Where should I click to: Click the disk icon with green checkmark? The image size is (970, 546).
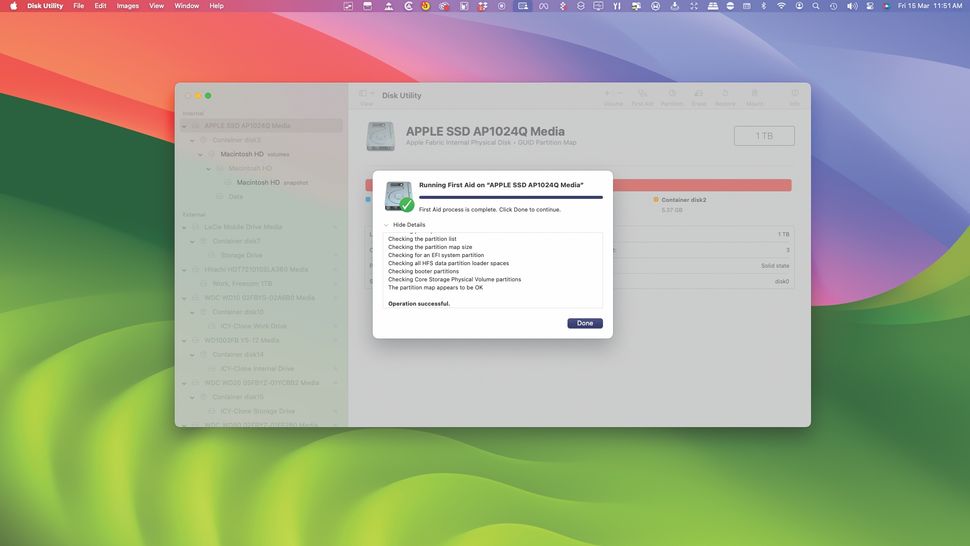click(399, 196)
